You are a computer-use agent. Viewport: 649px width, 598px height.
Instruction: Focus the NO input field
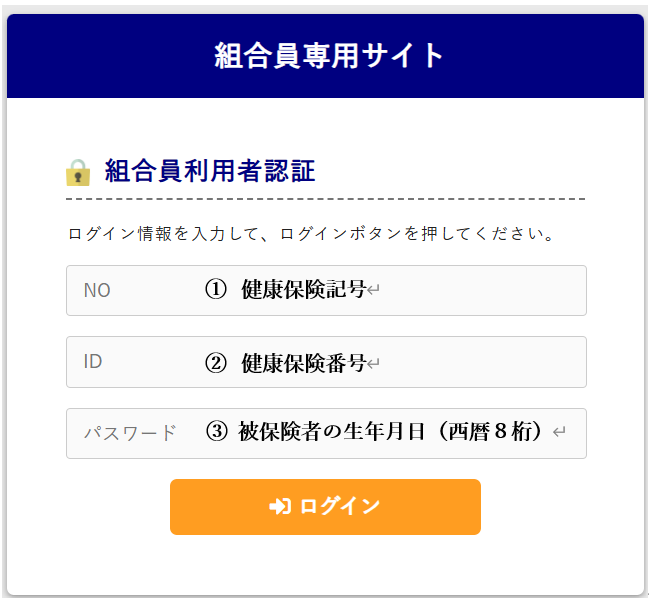tap(326, 291)
